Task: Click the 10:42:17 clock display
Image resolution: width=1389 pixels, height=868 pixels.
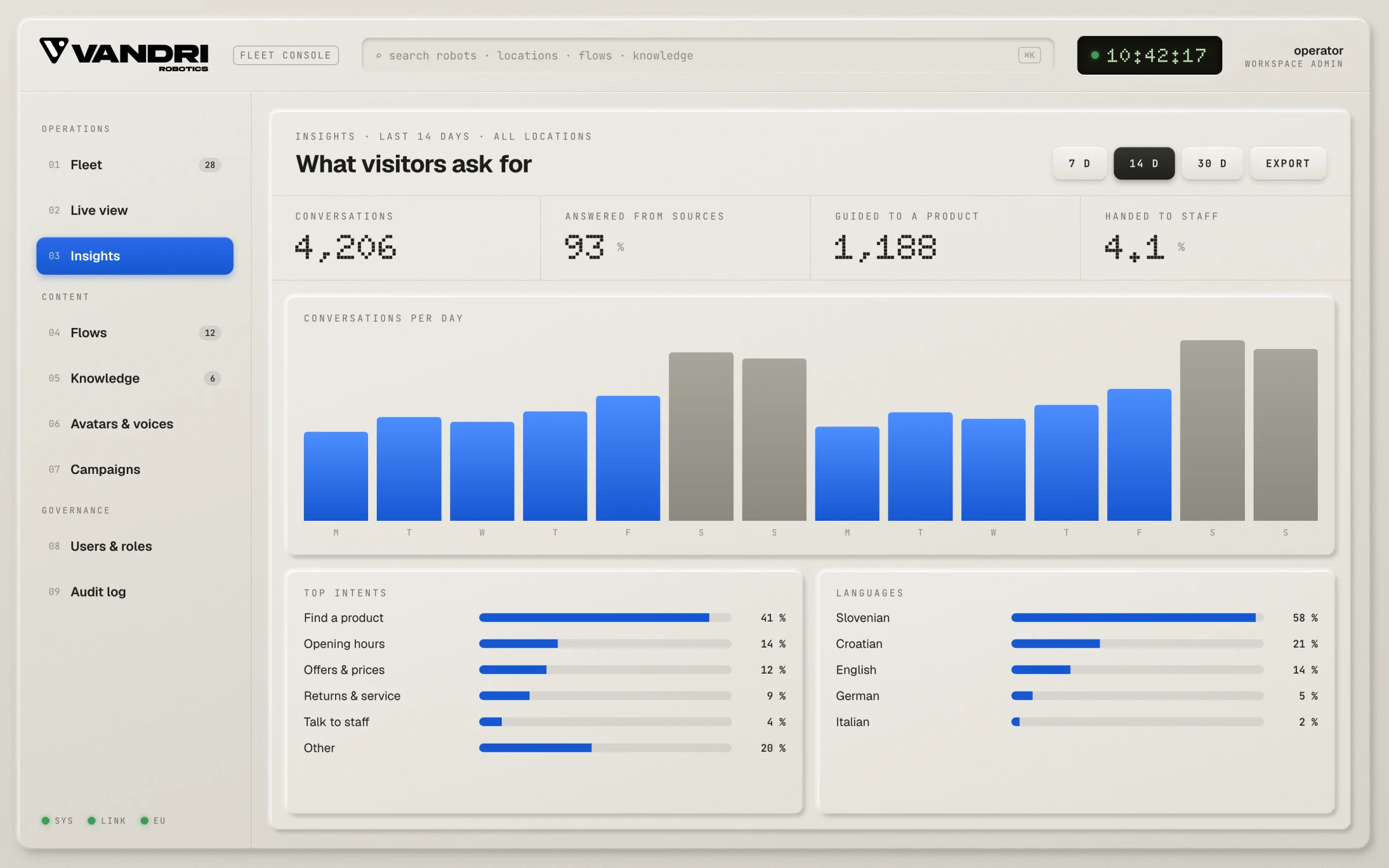Action: coord(1149,56)
